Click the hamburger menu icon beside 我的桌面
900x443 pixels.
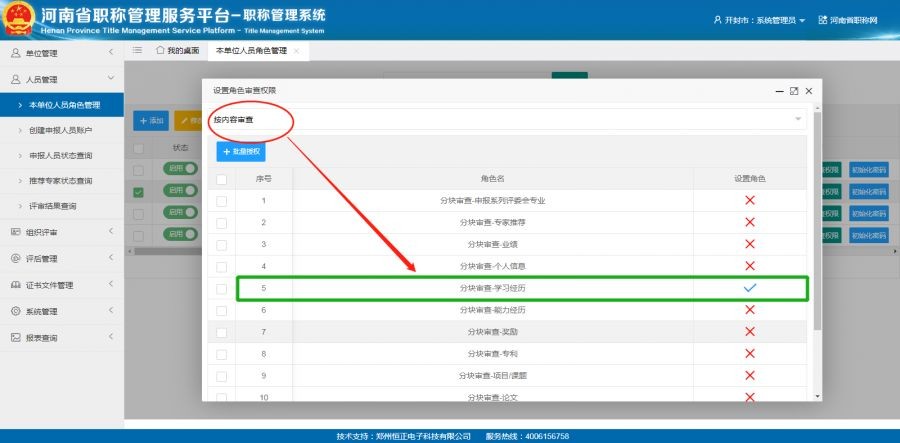tap(137, 50)
